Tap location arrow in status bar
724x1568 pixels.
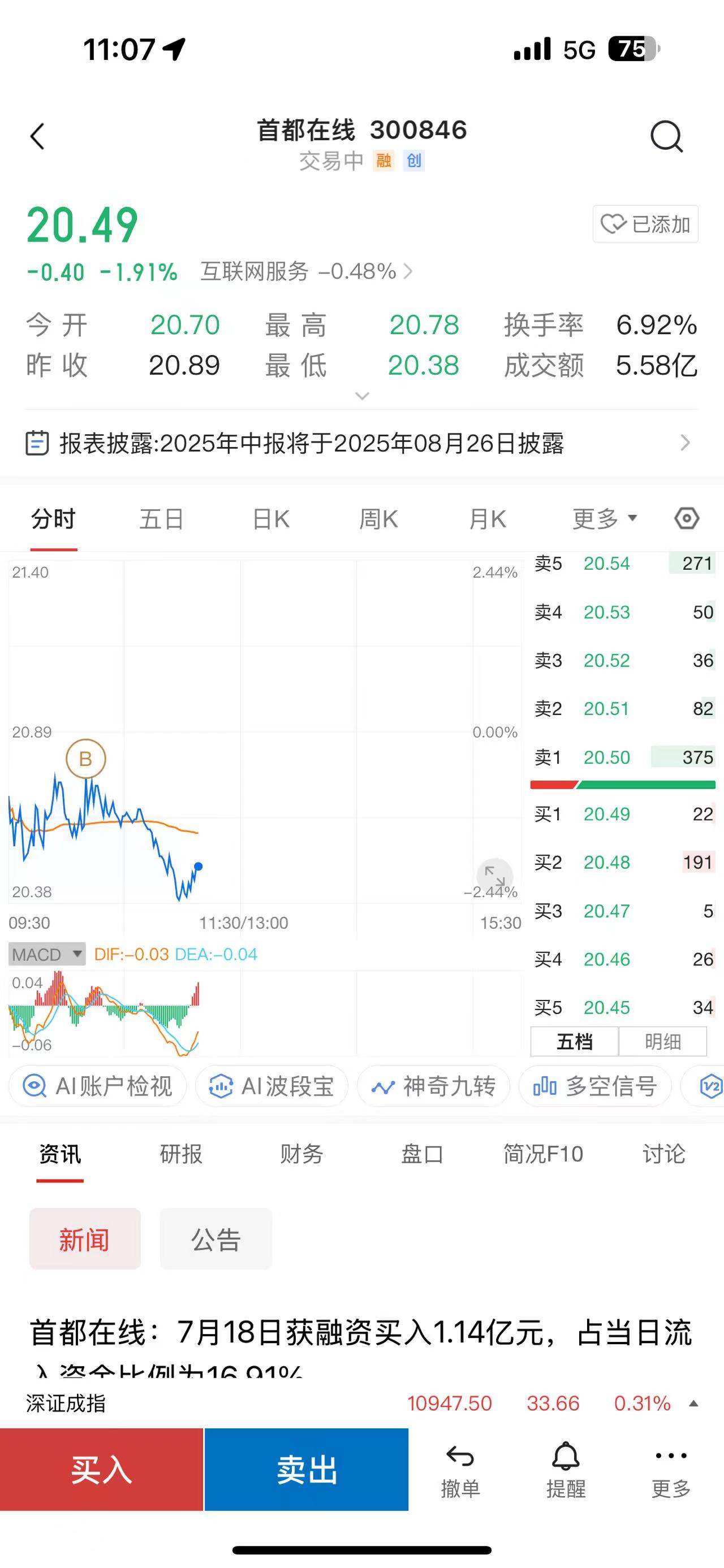[174, 49]
